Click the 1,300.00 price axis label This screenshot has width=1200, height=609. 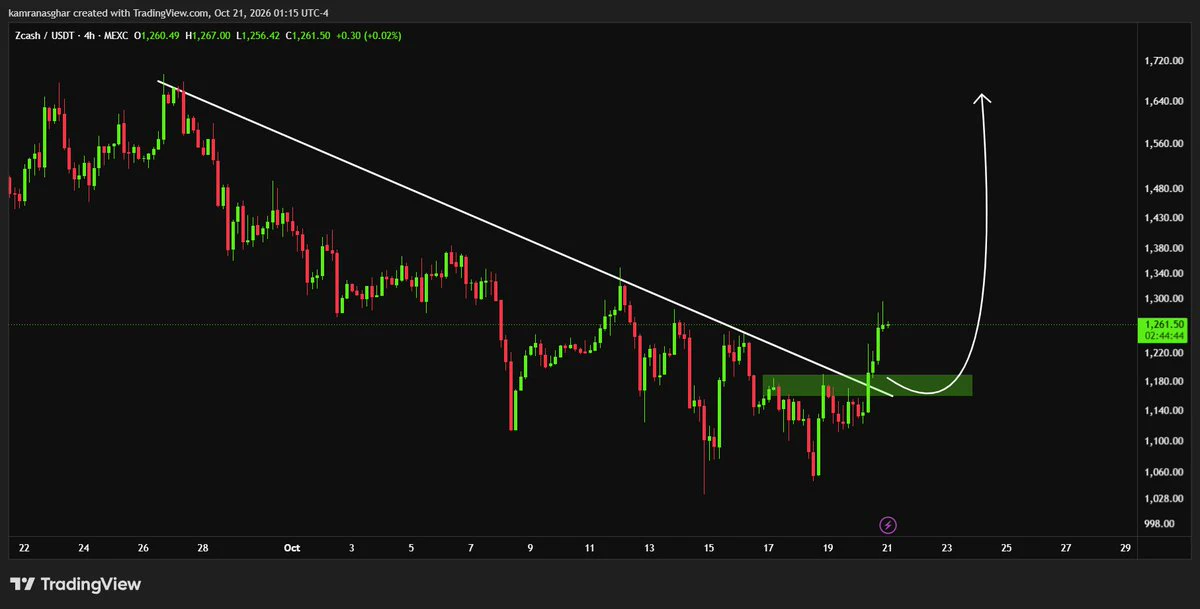(1164, 299)
